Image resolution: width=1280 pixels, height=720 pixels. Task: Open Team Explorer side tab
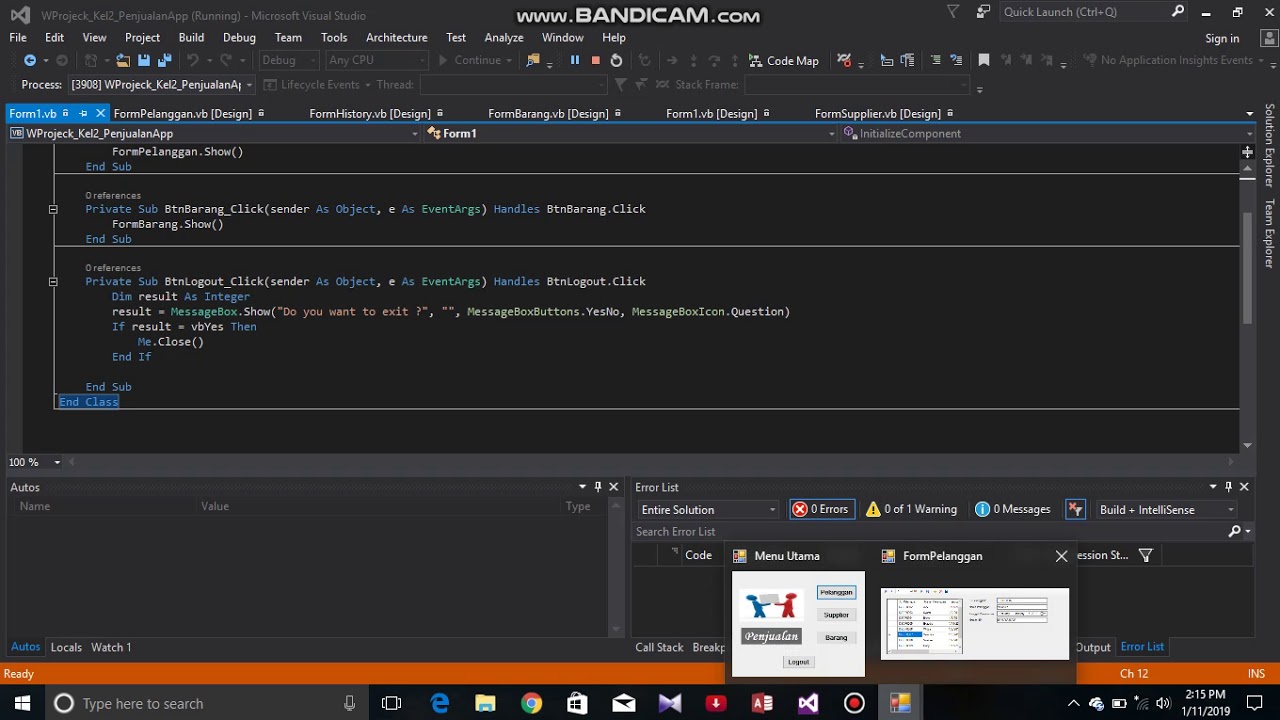[x=1269, y=233]
